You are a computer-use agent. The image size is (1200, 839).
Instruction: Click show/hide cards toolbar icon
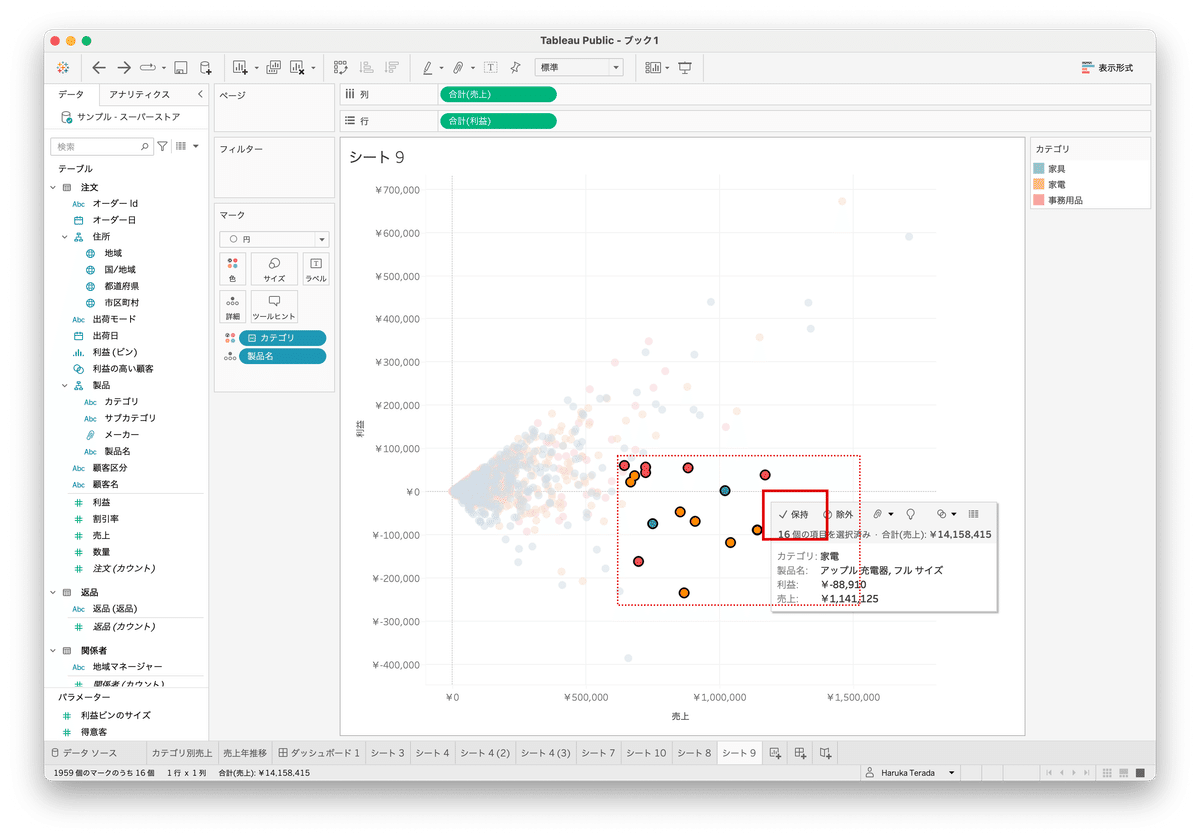653,67
